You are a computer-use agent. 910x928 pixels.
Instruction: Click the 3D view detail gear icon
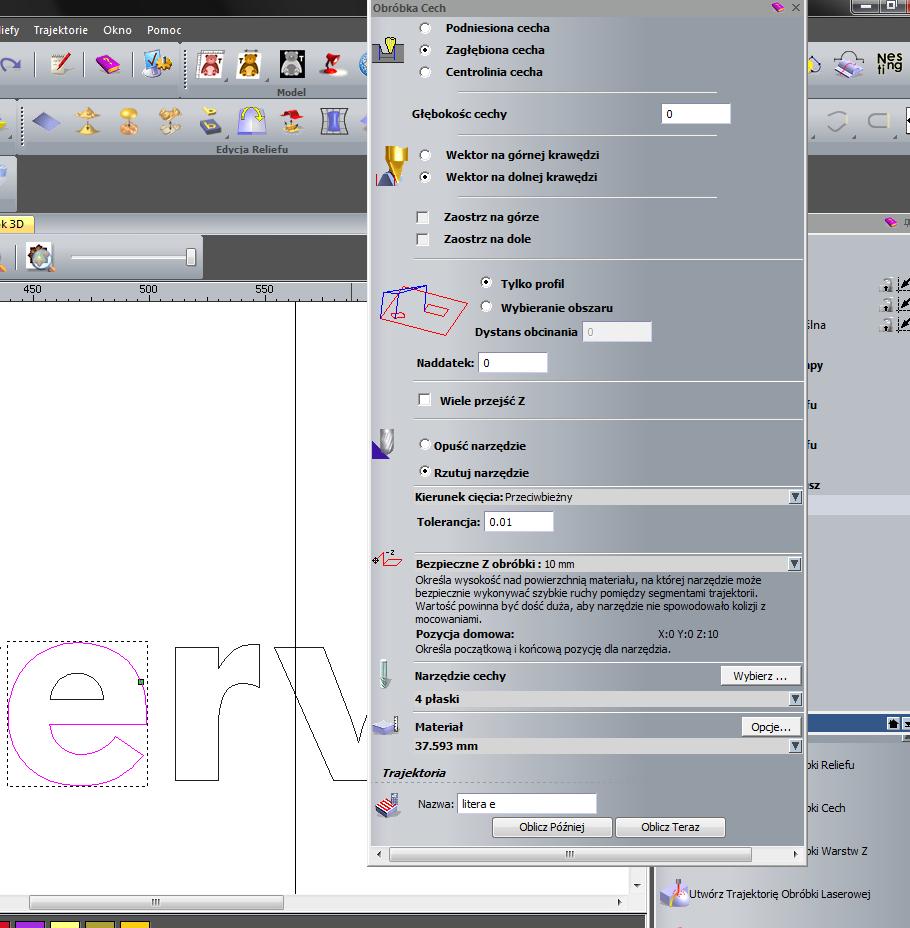[40, 257]
